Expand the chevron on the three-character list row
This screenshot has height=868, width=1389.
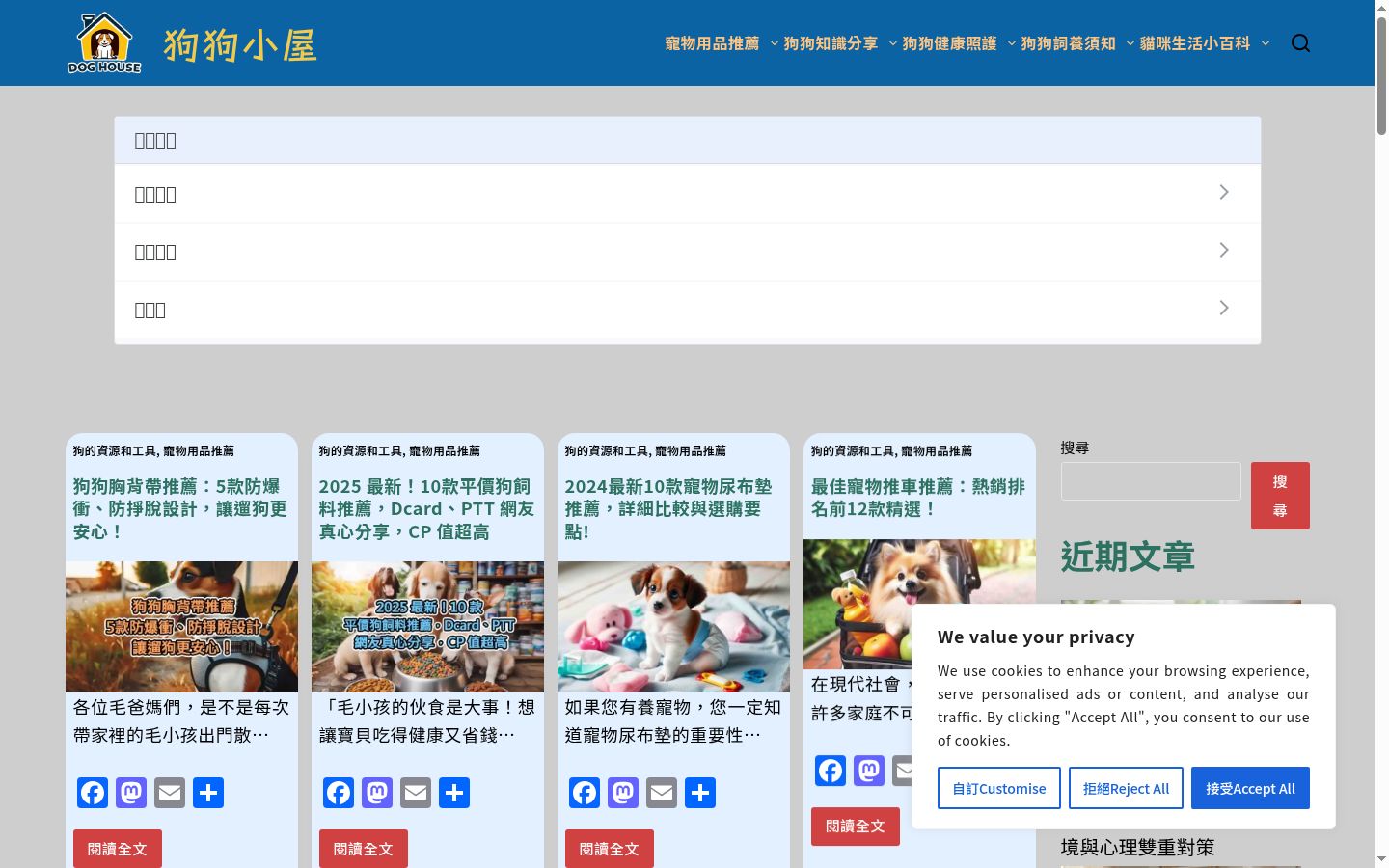tap(1223, 308)
